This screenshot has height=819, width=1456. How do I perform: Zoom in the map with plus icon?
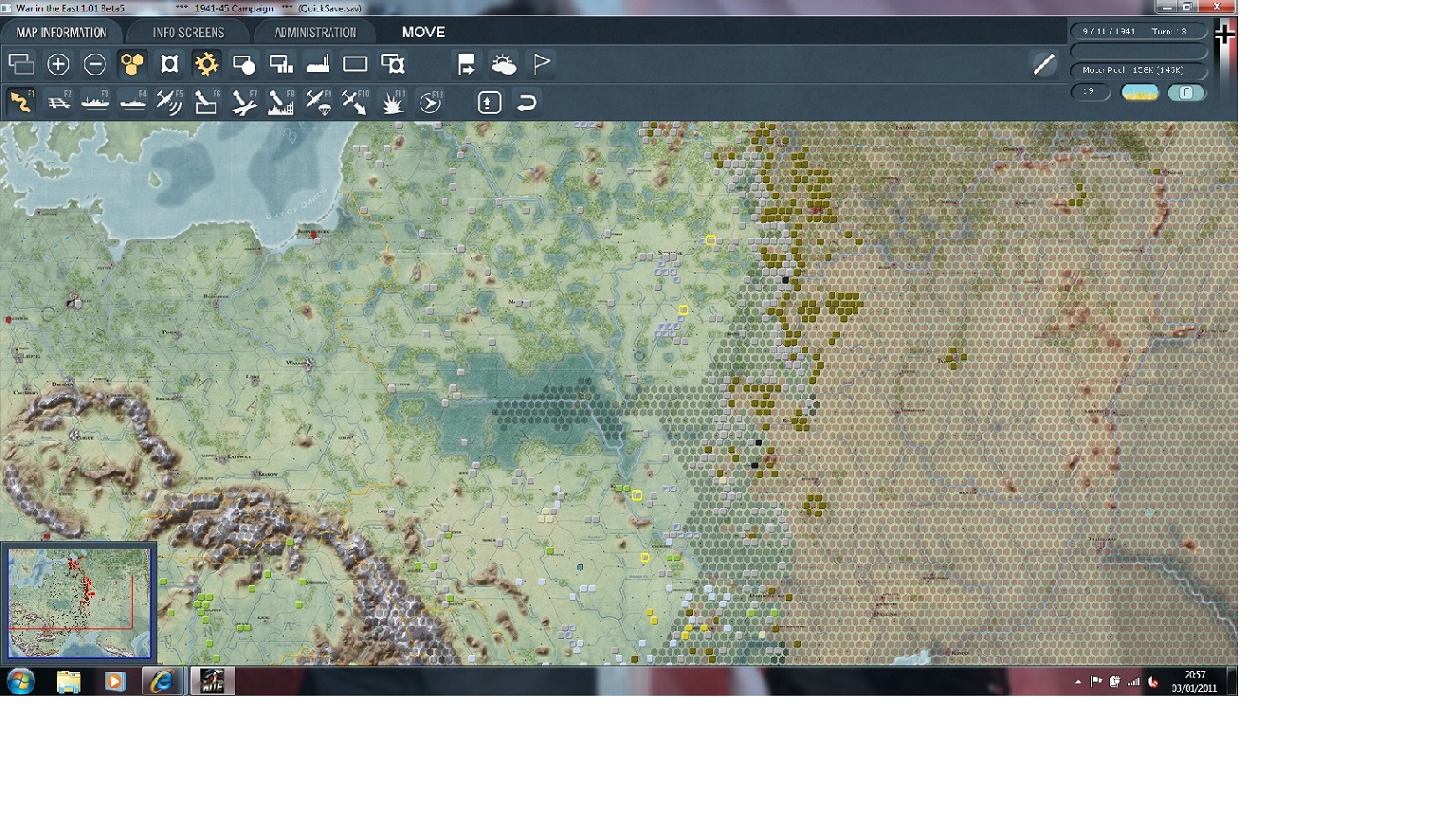58,64
